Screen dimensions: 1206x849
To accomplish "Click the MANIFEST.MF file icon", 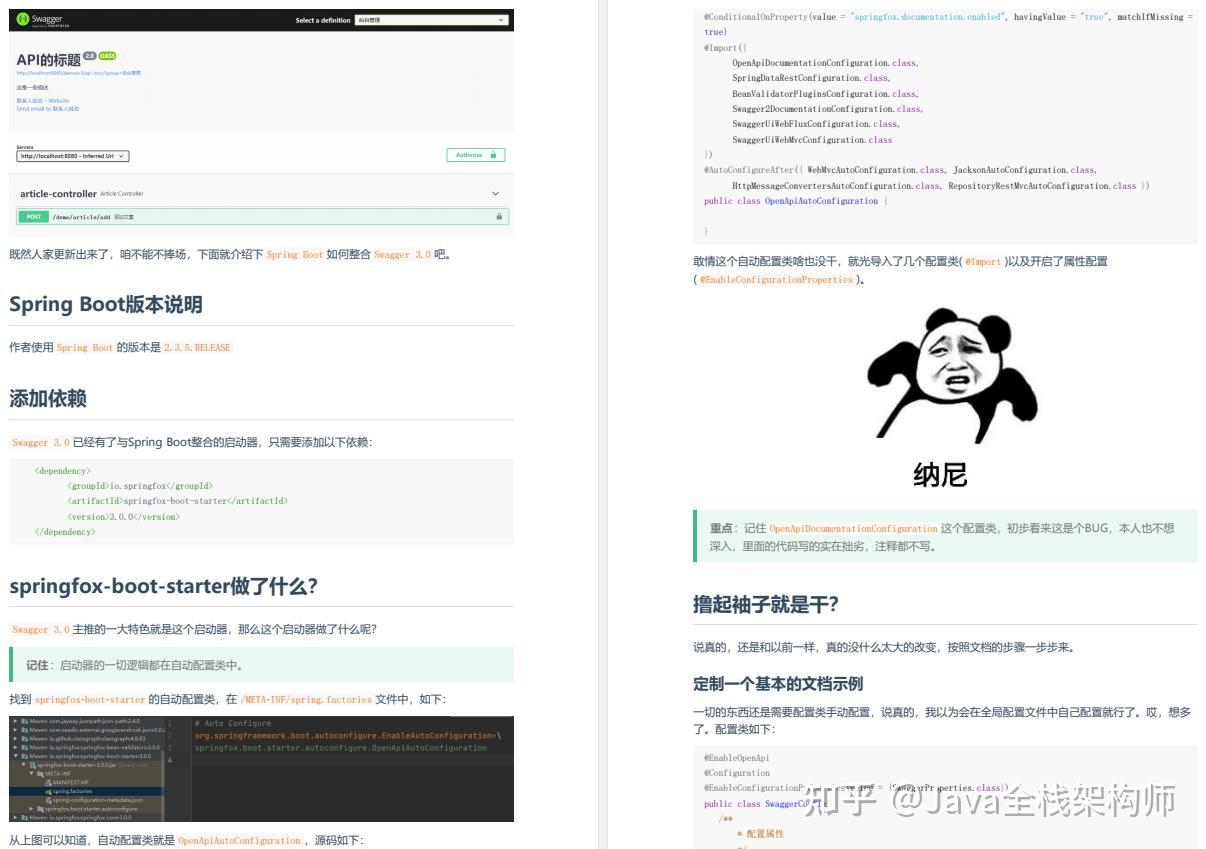I will (47, 783).
